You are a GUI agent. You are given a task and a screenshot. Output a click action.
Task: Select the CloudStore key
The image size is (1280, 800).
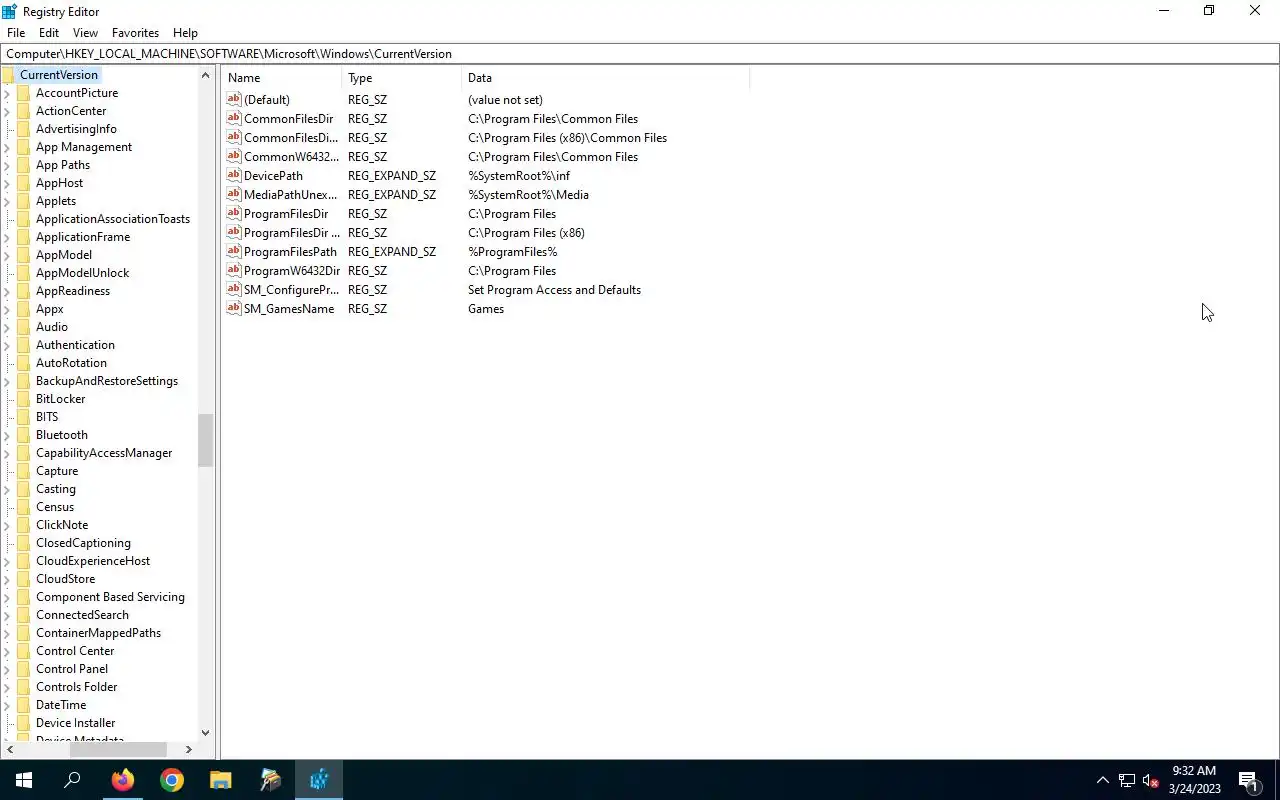click(x=66, y=579)
